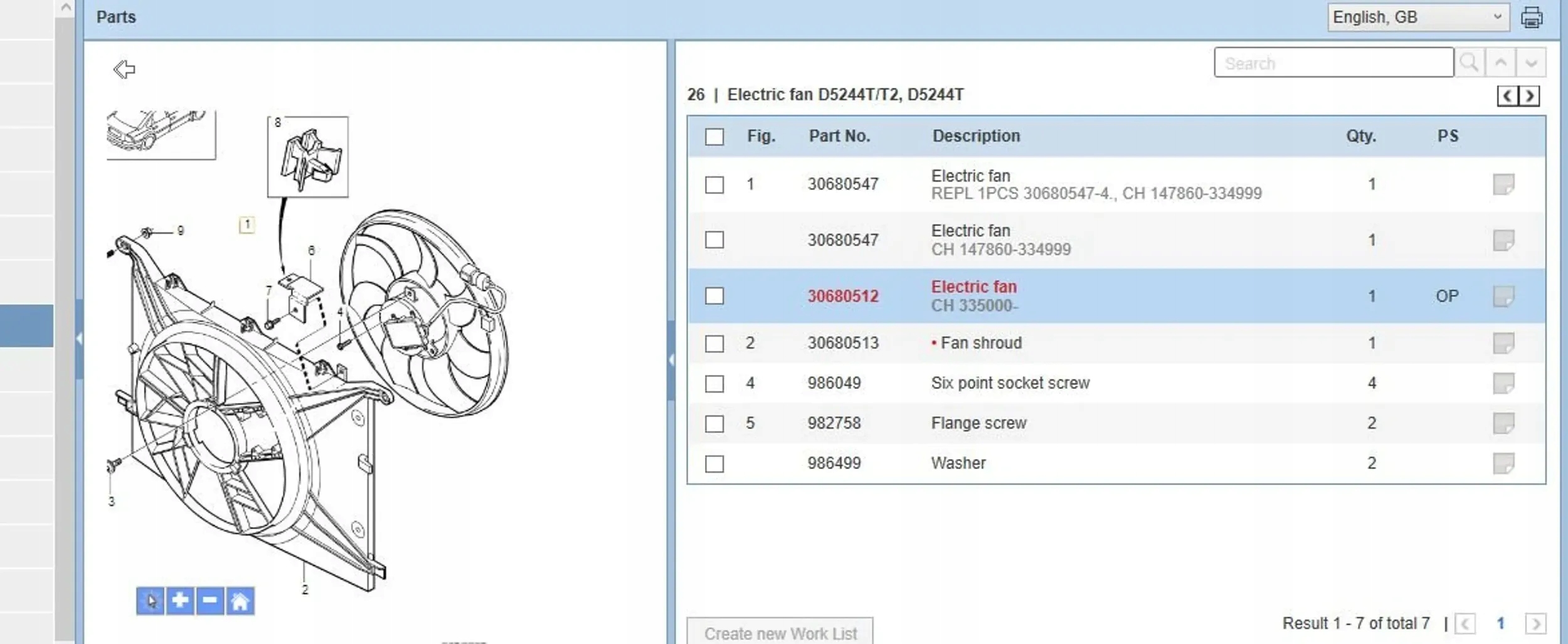Click part number 982758
The image size is (1568, 644).
(x=834, y=423)
